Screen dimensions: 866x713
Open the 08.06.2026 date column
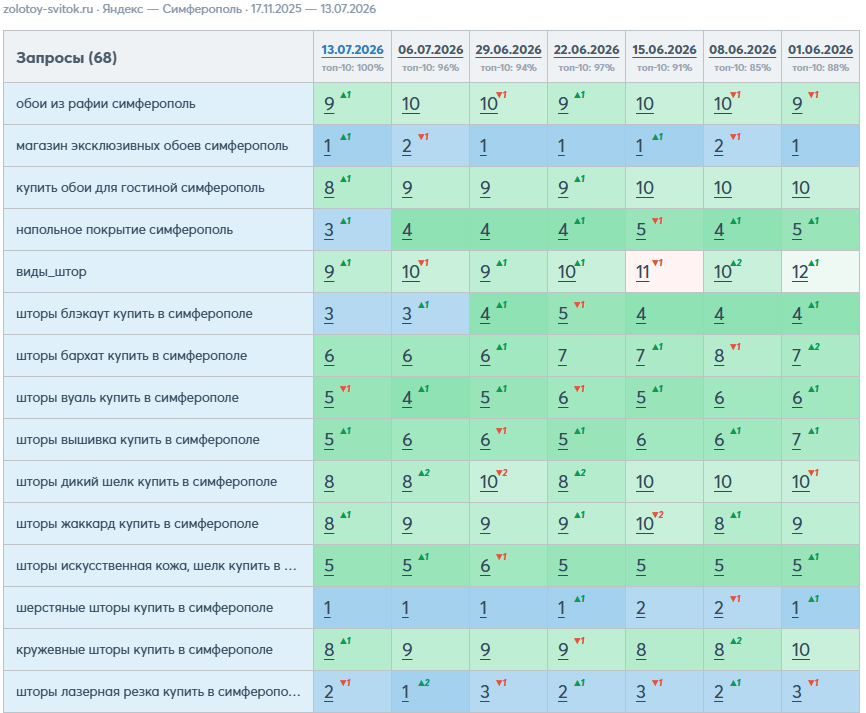(742, 50)
